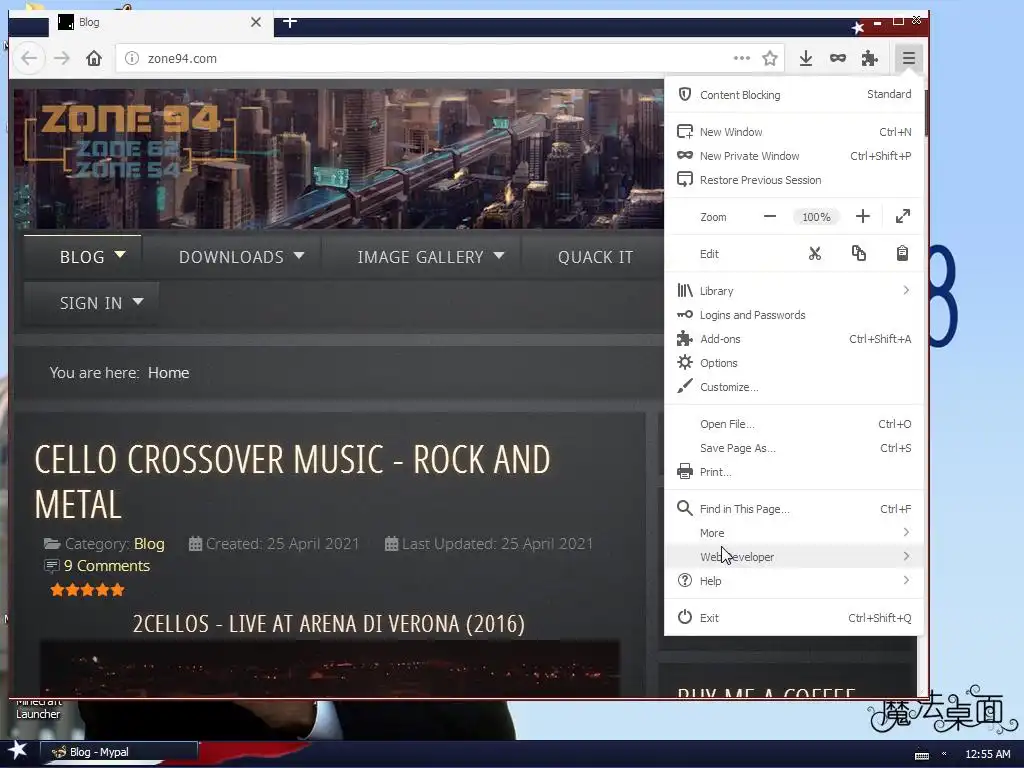Open the site information icon in address bar
Screen dimensions: 1024x768
point(132,58)
